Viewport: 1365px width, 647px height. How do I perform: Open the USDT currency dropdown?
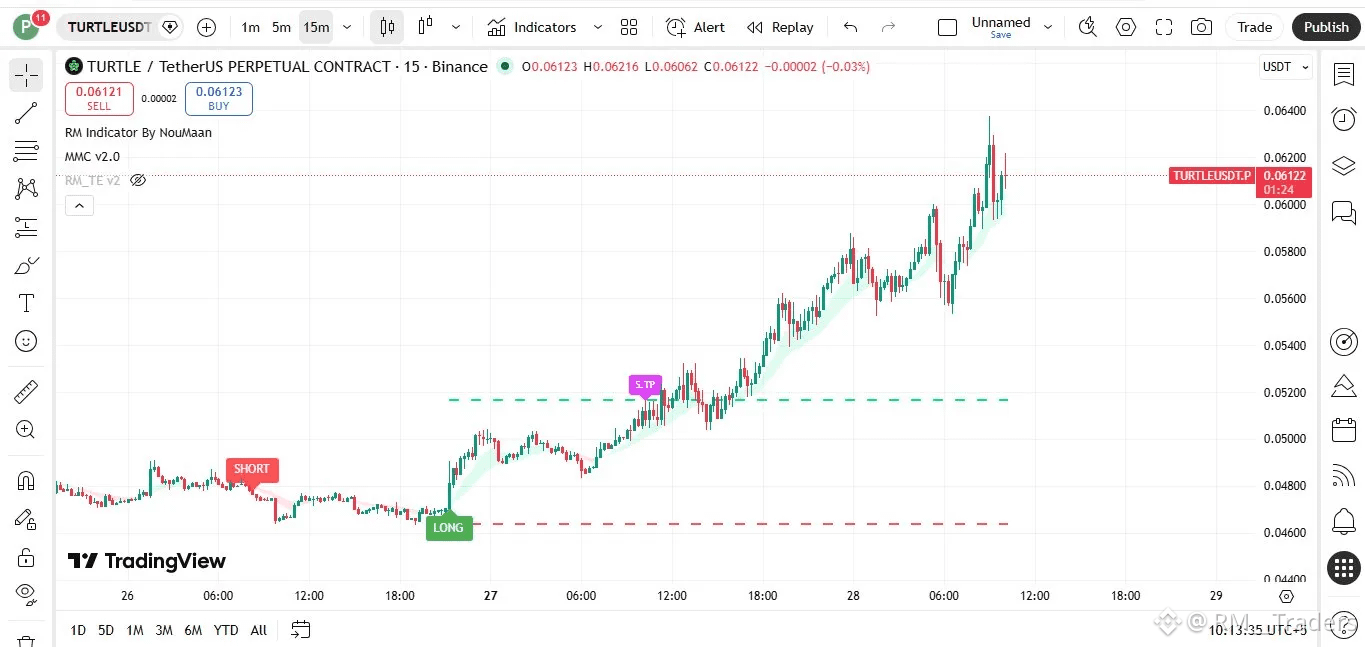pos(1285,67)
